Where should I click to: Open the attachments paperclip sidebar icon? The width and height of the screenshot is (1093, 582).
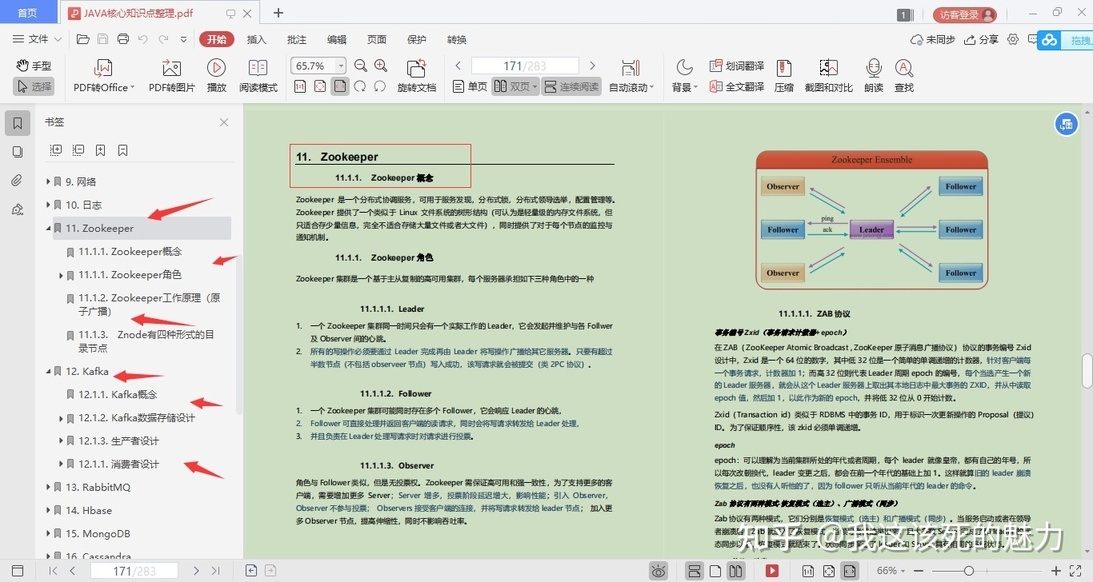(x=17, y=181)
